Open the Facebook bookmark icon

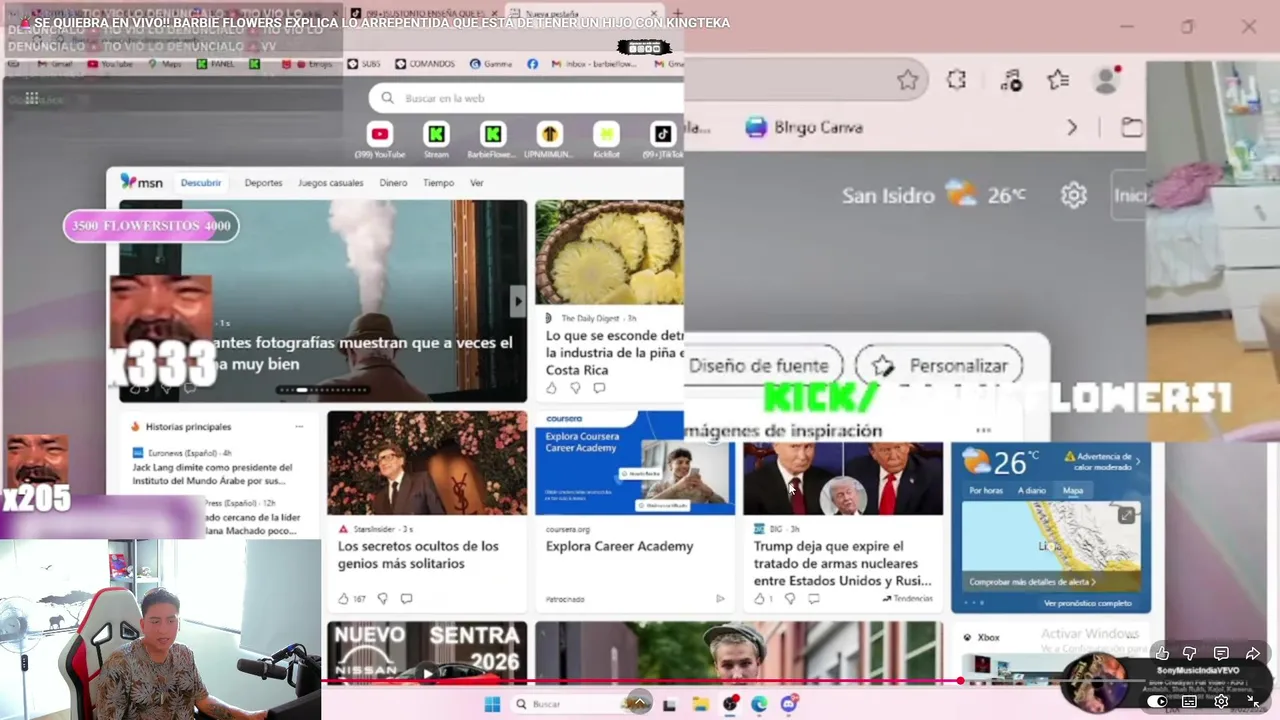532,64
